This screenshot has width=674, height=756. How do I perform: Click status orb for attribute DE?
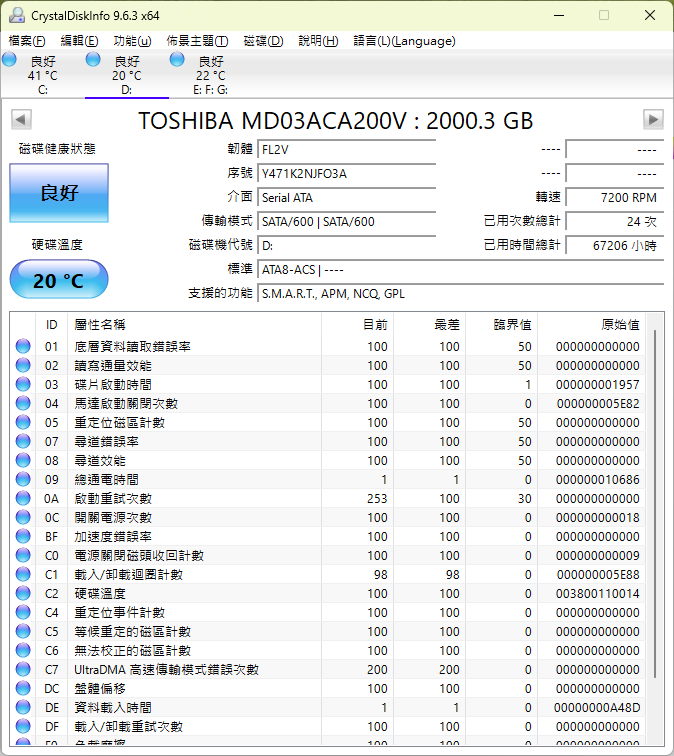click(x=23, y=707)
